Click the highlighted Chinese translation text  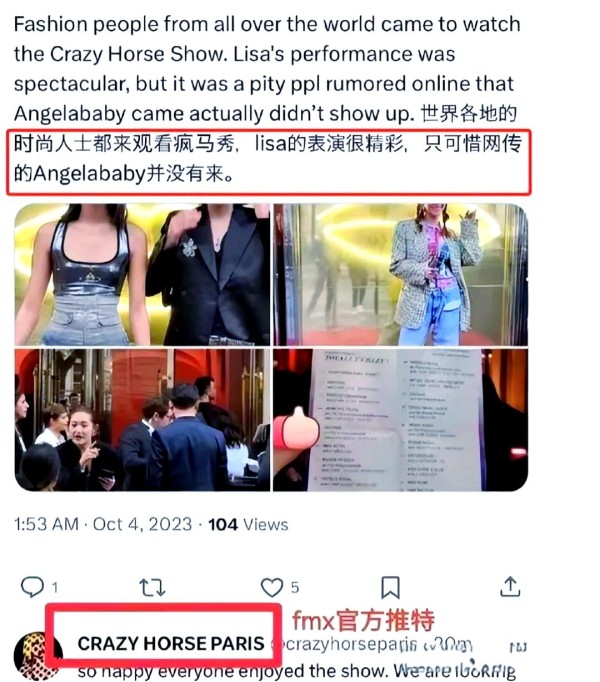pyautogui.click(x=268, y=159)
